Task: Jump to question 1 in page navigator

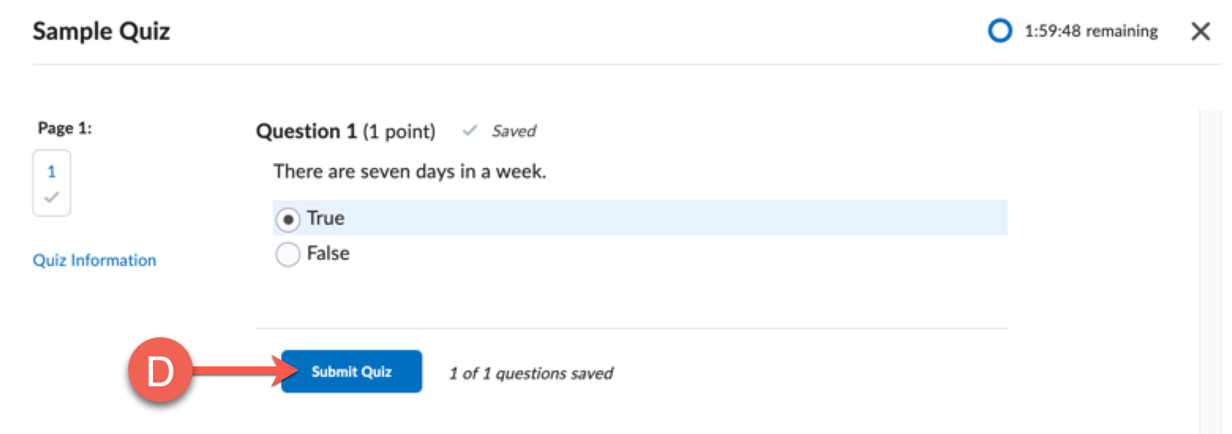Action: (x=51, y=172)
